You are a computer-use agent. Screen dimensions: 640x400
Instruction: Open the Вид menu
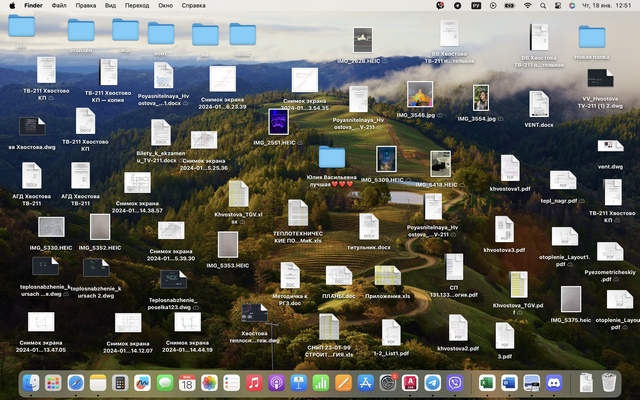click(x=110, y=5)
